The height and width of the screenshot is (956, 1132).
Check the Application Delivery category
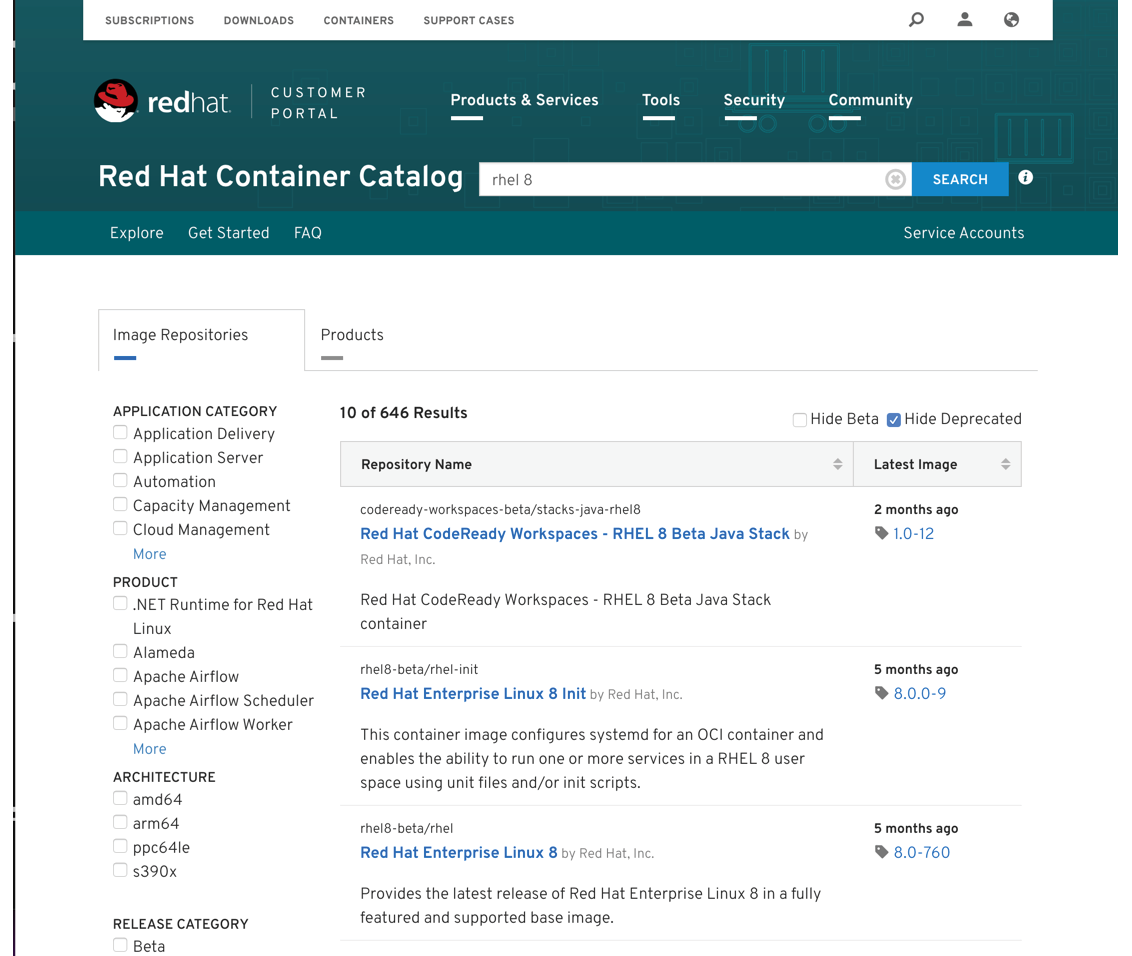(120, 433)
